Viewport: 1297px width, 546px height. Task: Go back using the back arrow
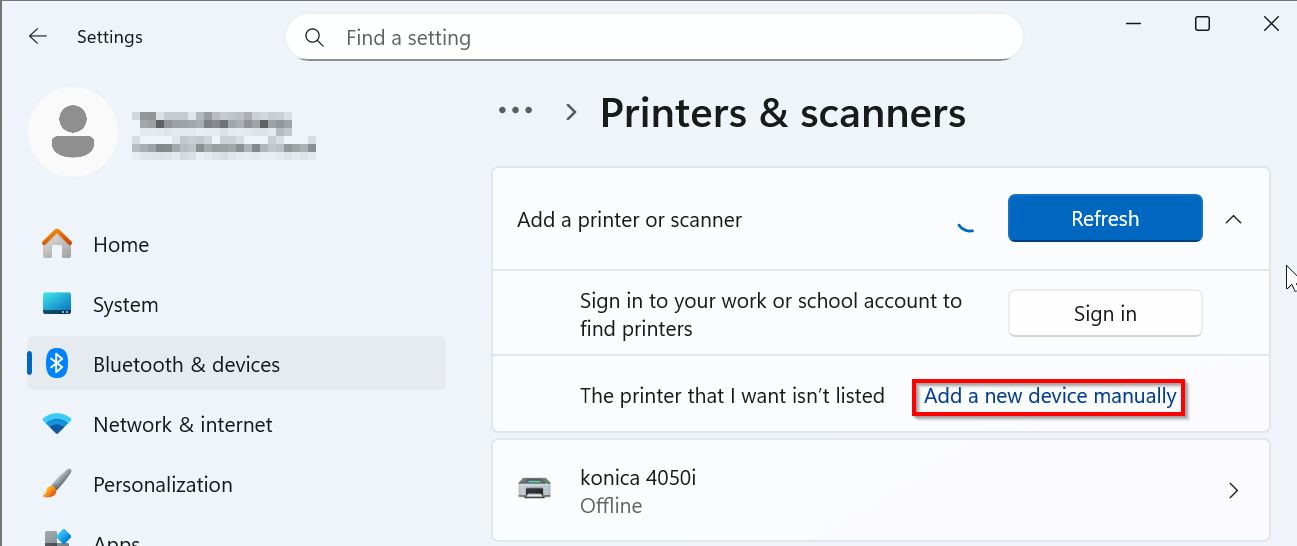pyautogui.click(x=38, y=37)
